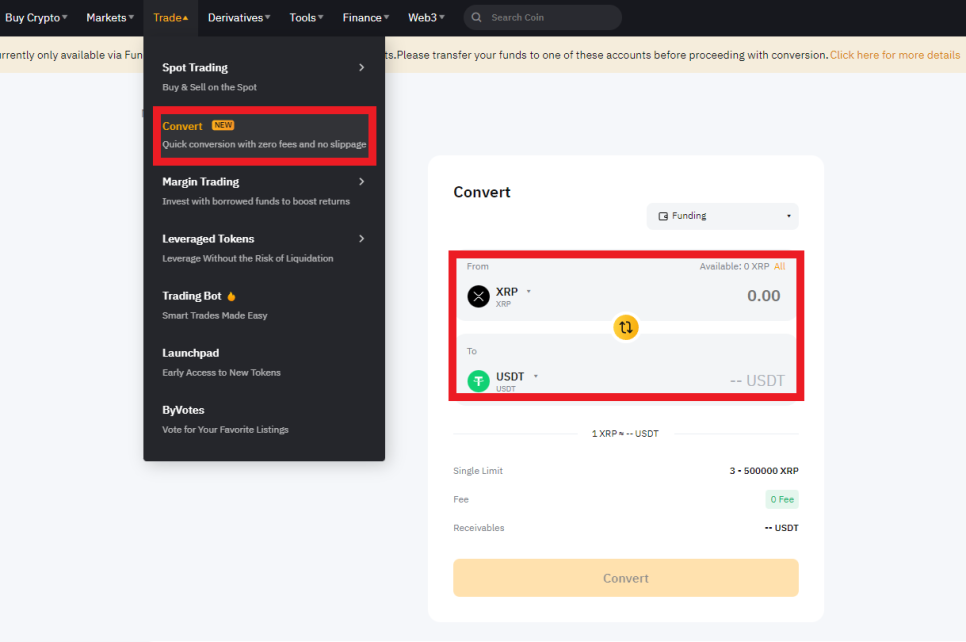Click 'Click here for more details' link
The width and height of the screenshot is (966, 642).
click(x=895, y=55)
